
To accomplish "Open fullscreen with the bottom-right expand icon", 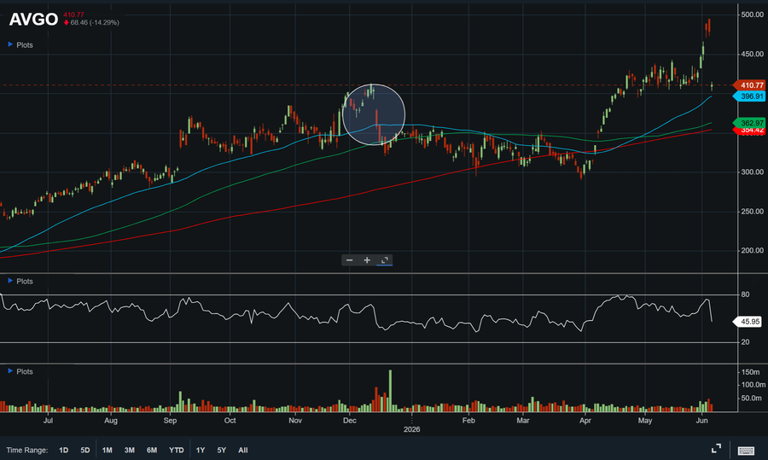I will point(716,448).
